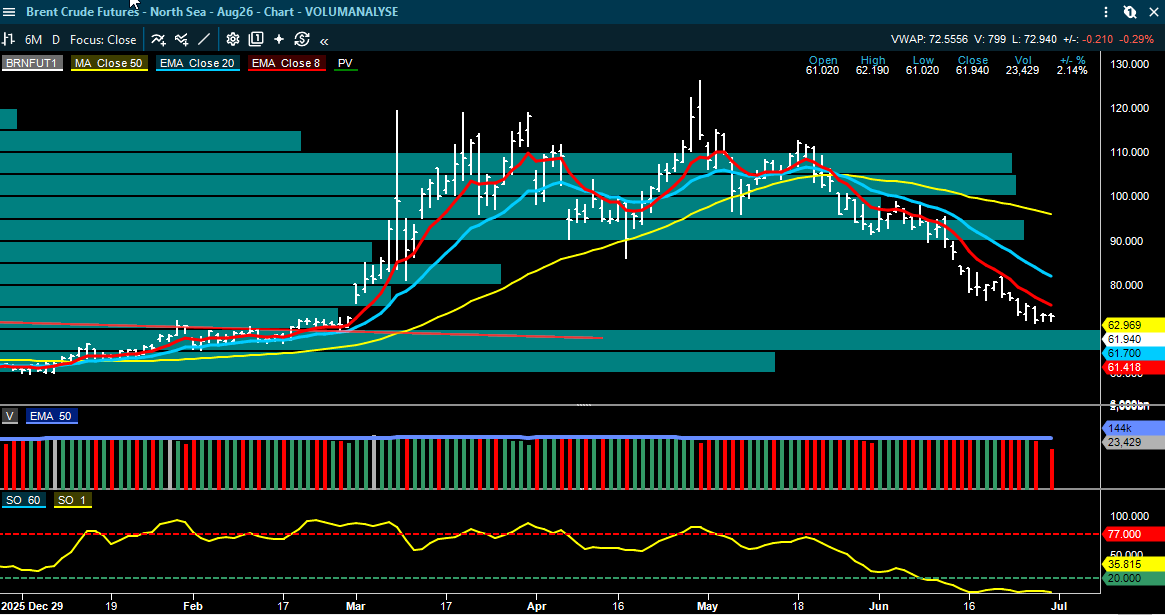Click the 144k volume EMA axis tag
Viewport: 1165px width, 615px height.
[1132, 429]
